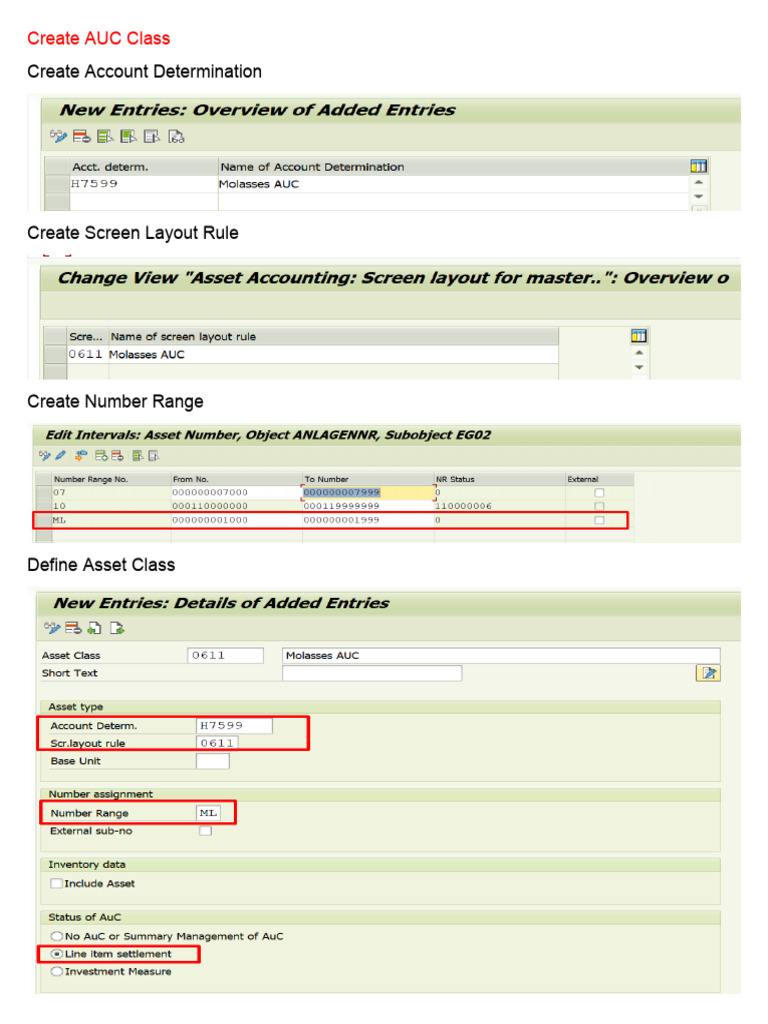The width and height of the screenshot is (768, 1024).
Task: Click the Short Text input field
Action: click(372, 673)
